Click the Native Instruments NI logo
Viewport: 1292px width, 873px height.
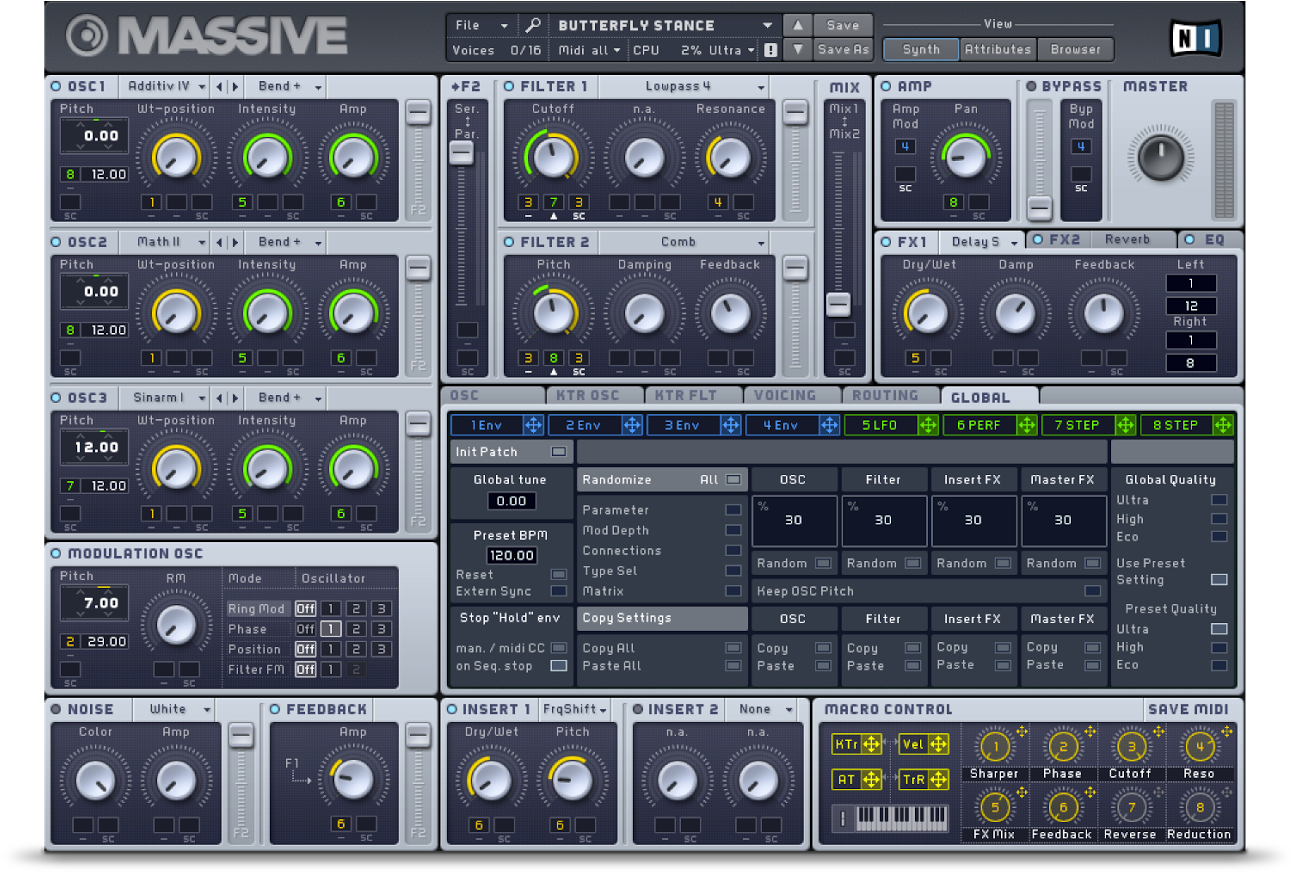point(1194,38)
